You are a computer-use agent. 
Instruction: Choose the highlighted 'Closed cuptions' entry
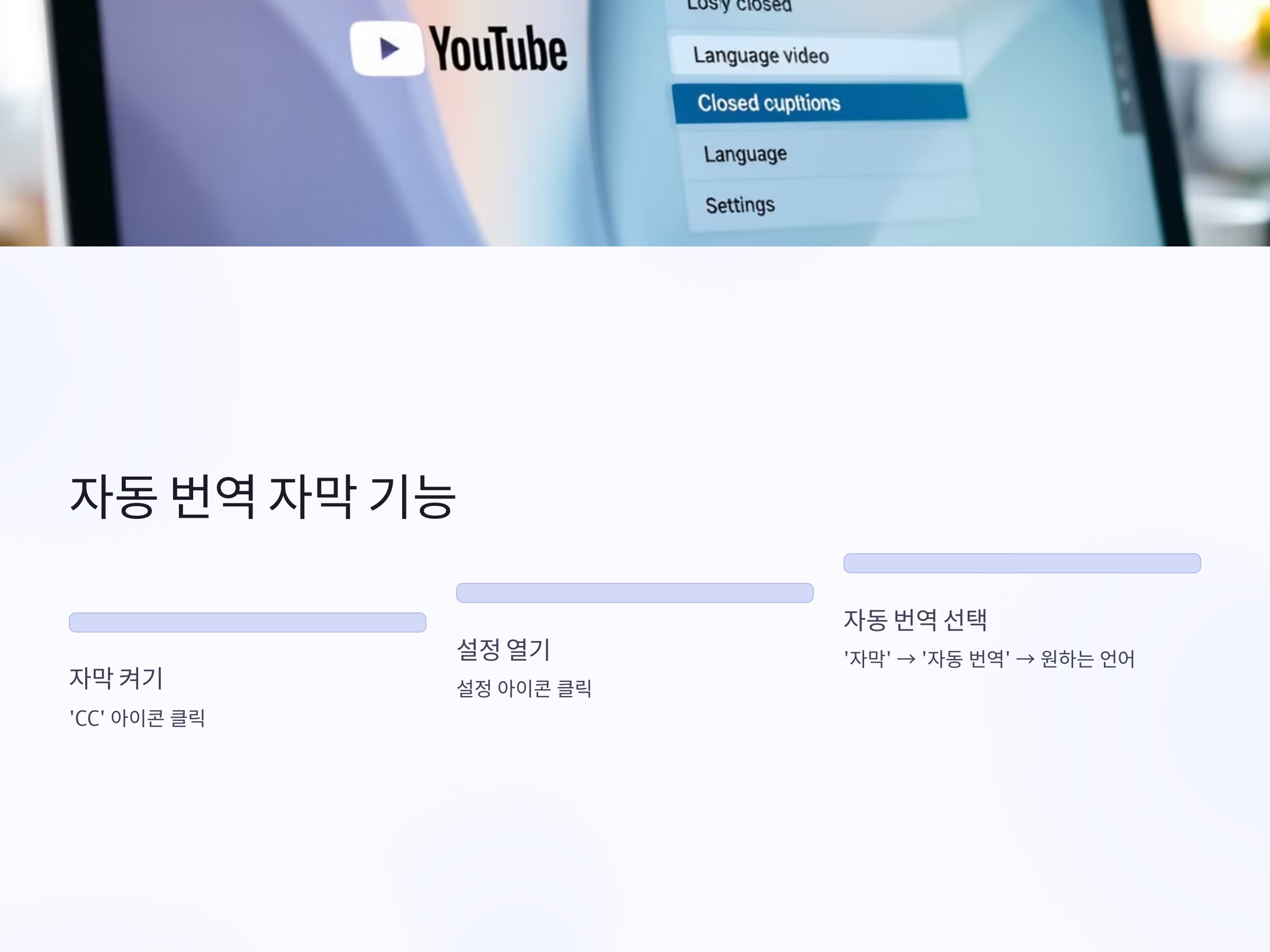(768, 103)
